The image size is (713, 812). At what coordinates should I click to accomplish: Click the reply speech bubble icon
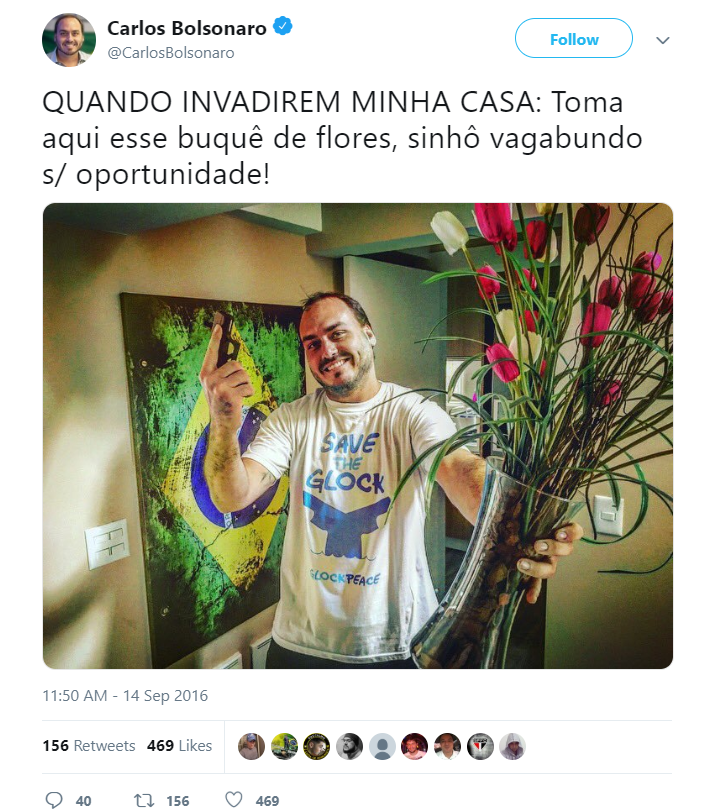tap(54, 800)
